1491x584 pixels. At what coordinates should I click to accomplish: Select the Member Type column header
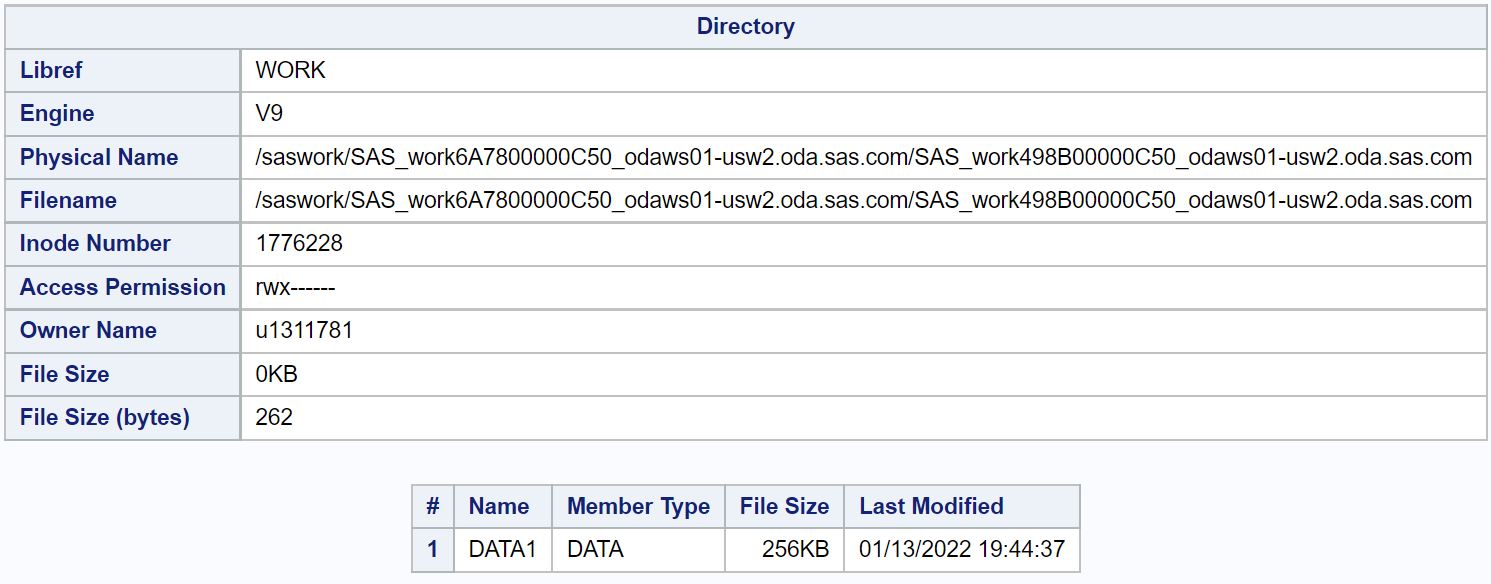pyautogui.click(x=638, y=506)
